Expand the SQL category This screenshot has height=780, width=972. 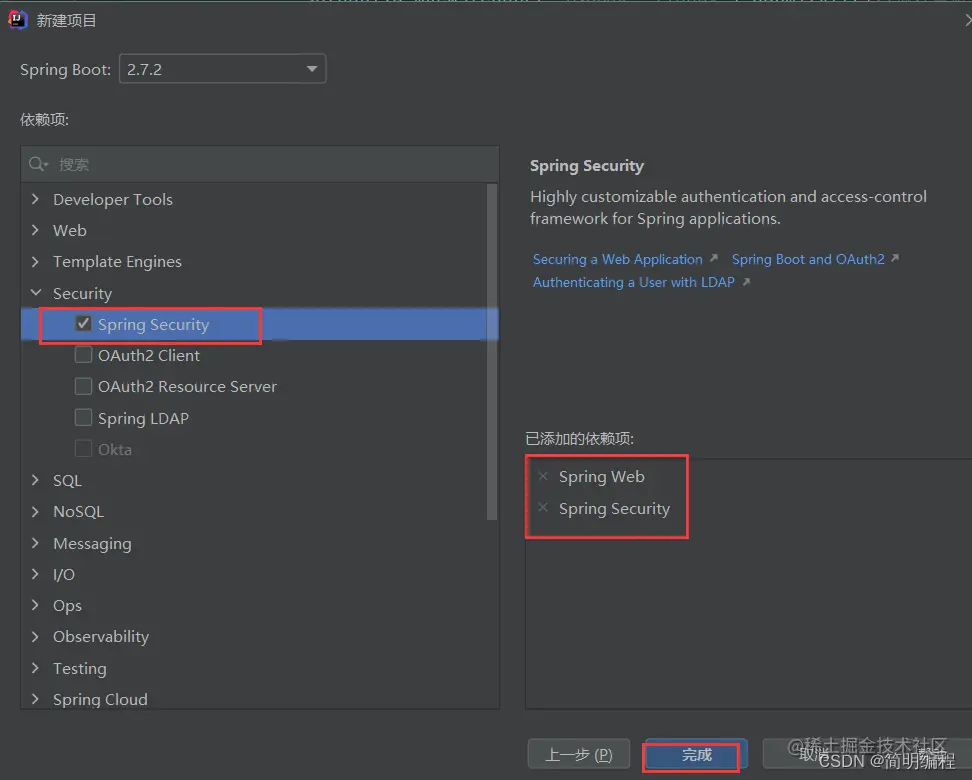pos(35,480)
